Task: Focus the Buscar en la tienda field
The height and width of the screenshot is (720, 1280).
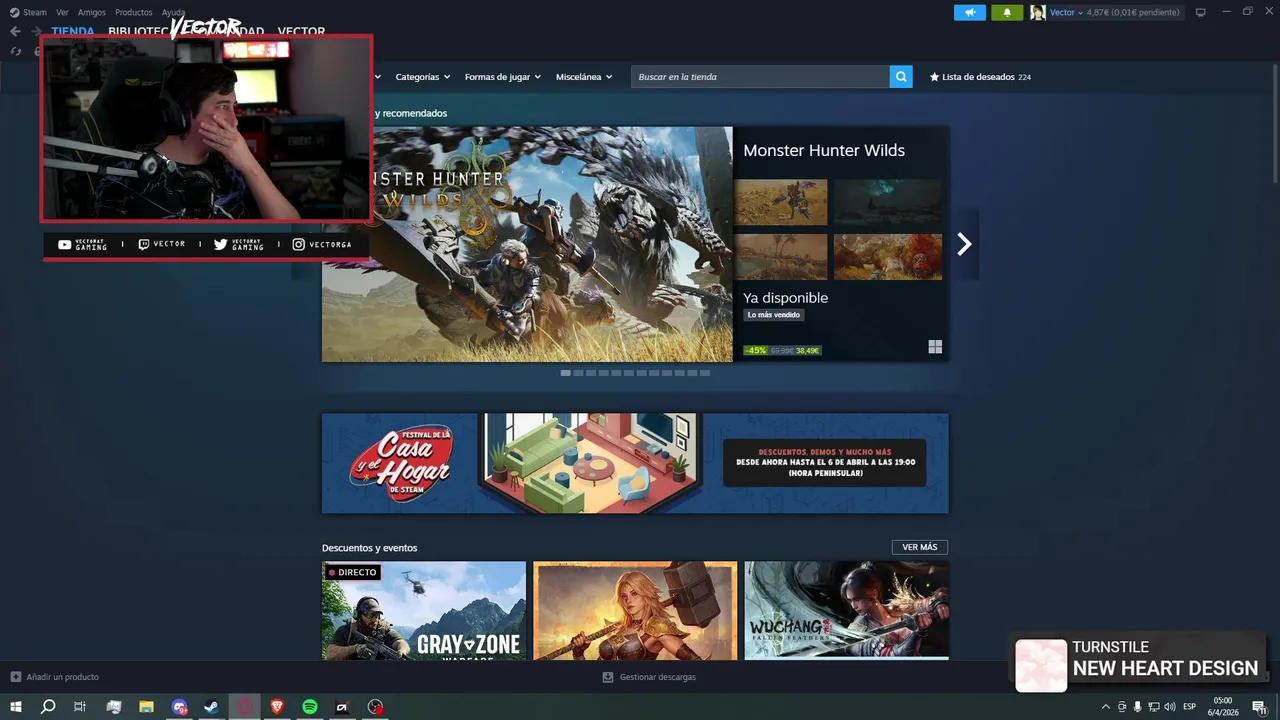Action: coord(760,77)
